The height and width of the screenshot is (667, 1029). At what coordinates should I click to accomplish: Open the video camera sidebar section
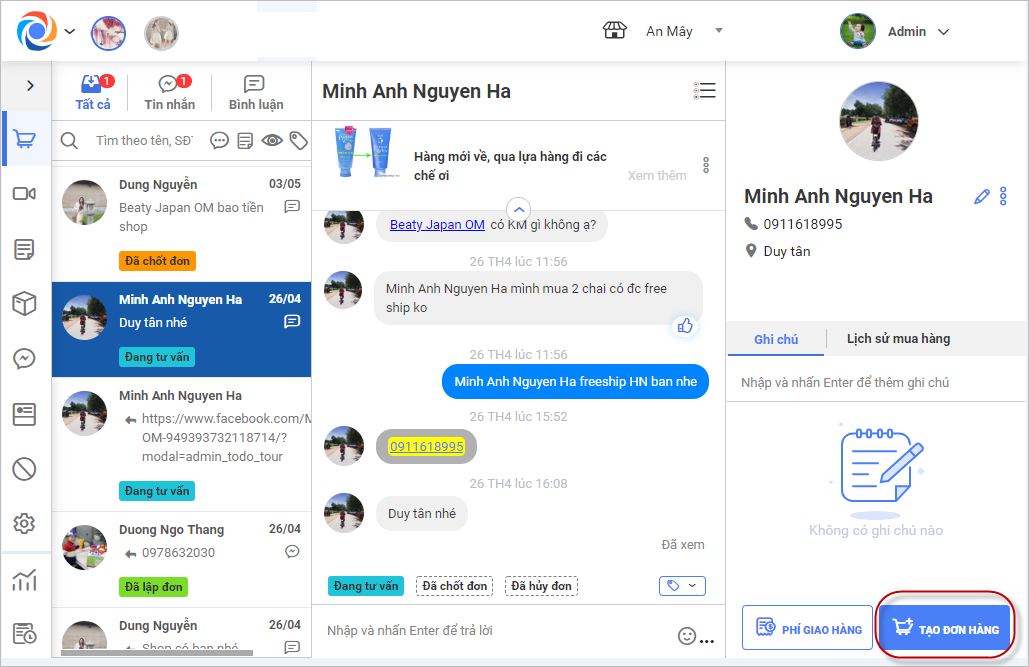point(25,194)
